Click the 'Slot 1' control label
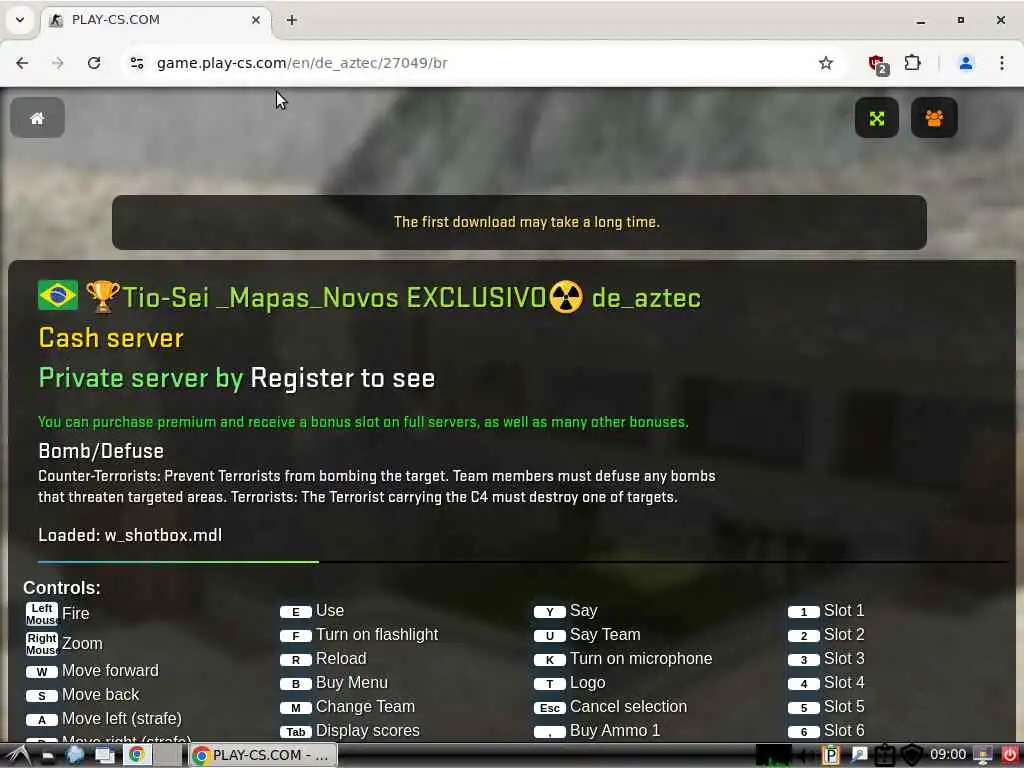This screenshot has width=1024, height=768. pyautogui.click(x=844, y=611)
